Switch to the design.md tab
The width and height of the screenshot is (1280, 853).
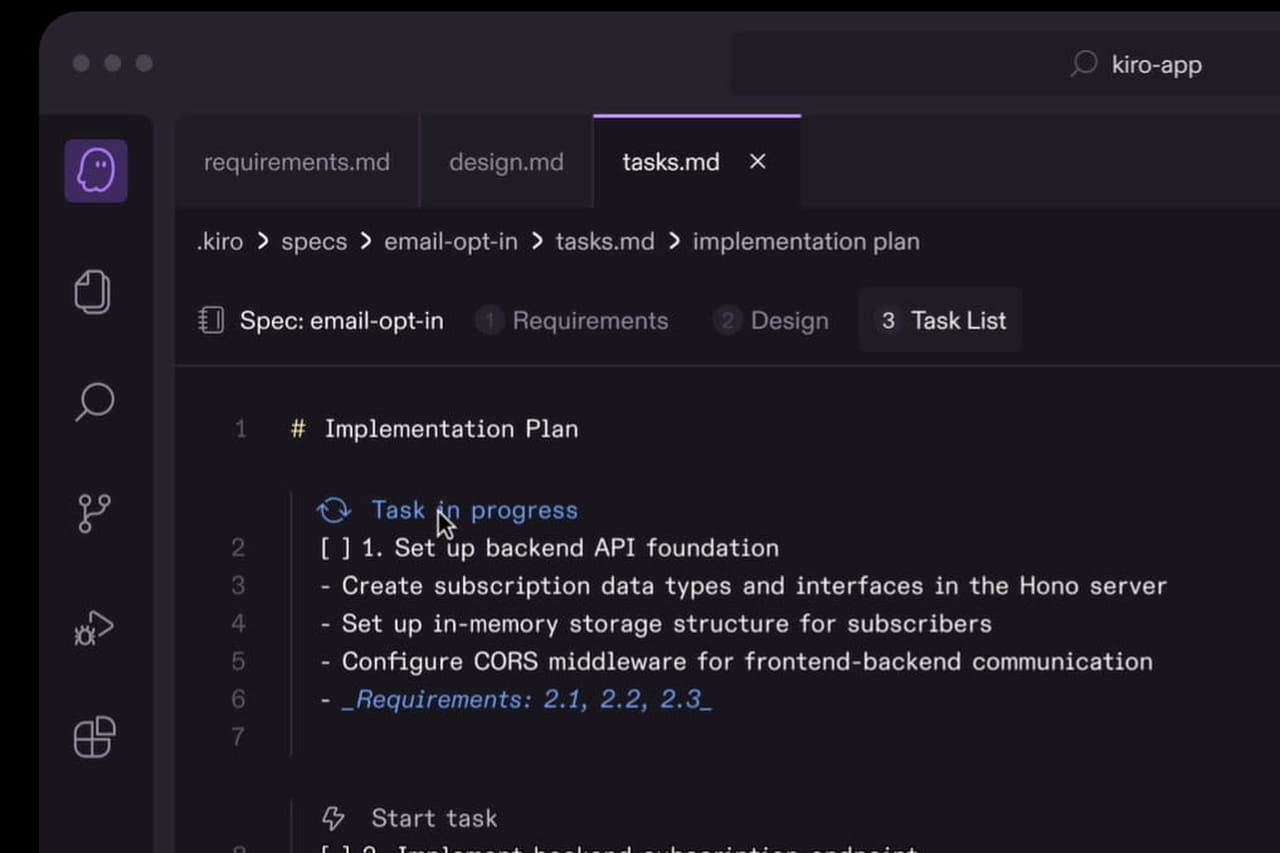tap(506, 162)
